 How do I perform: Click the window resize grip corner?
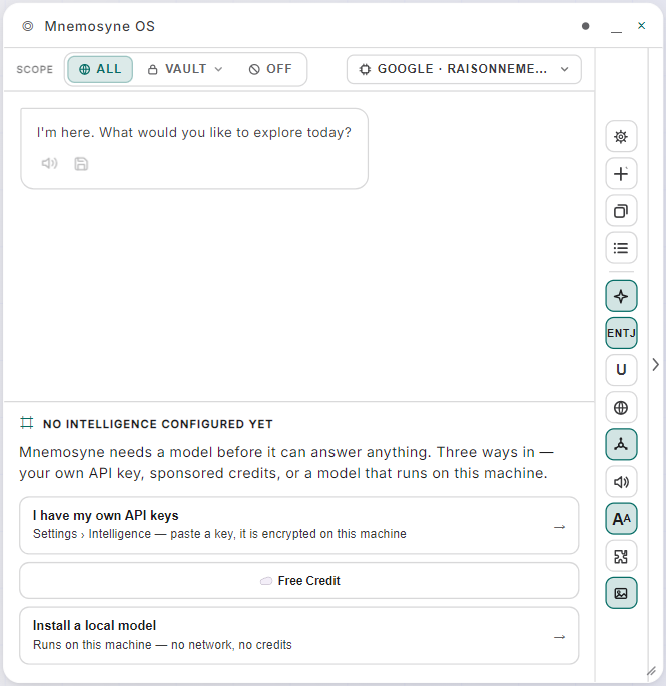[x=652, y=671]
